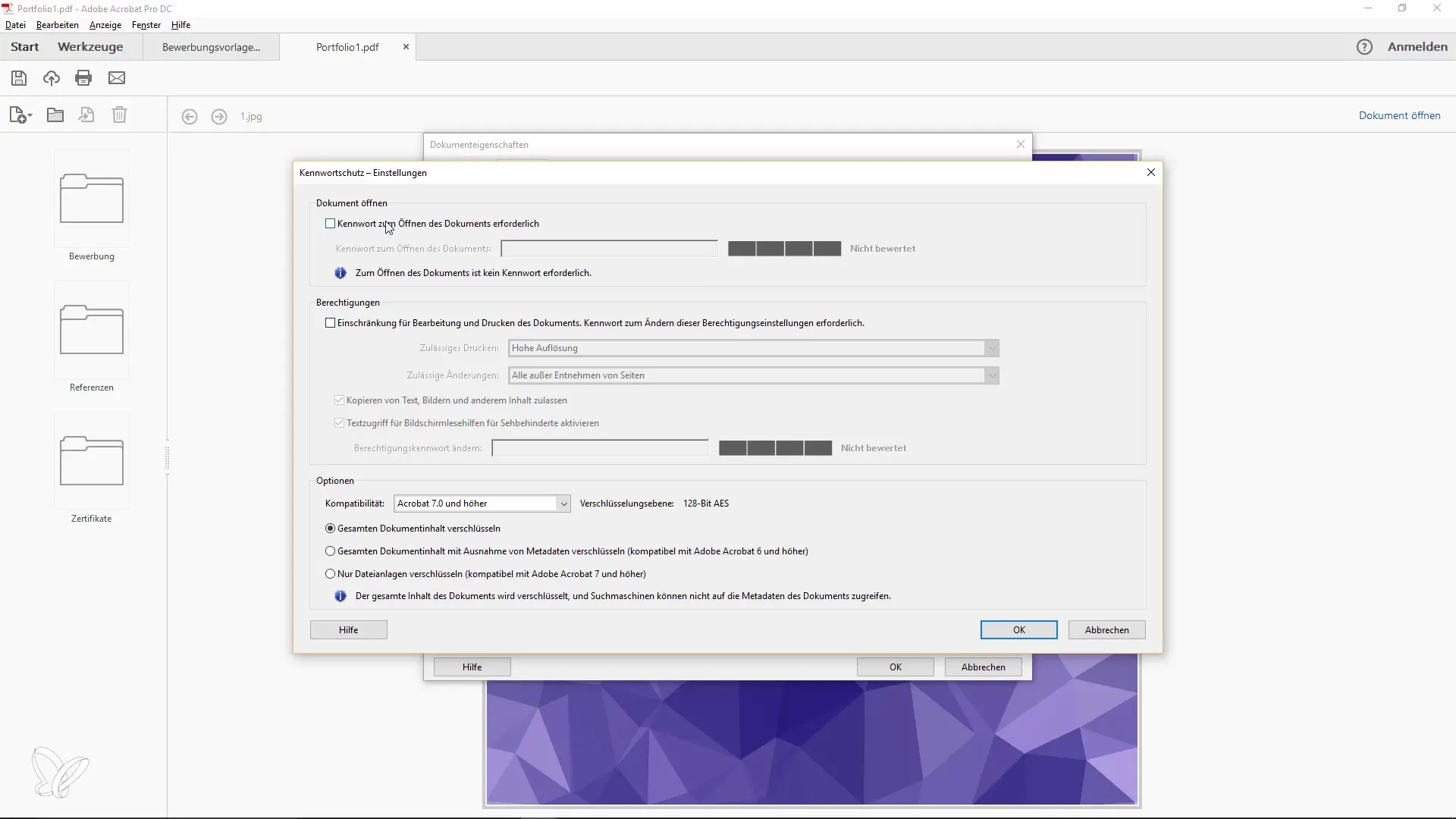Click the Extract from portfolio icon
The width and height of the screenshot is (1456, 819).
(87, 115)
